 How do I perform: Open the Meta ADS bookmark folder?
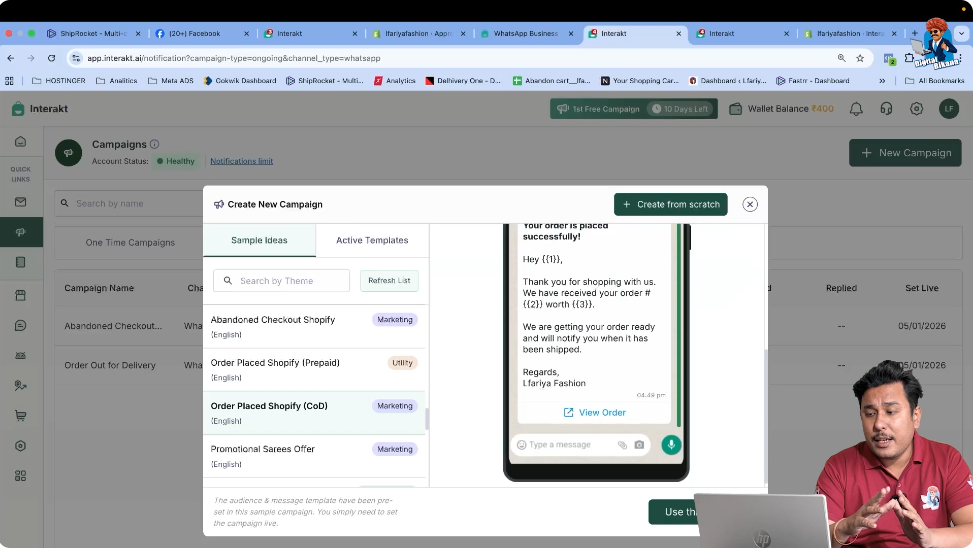click(x=170, y=81)
